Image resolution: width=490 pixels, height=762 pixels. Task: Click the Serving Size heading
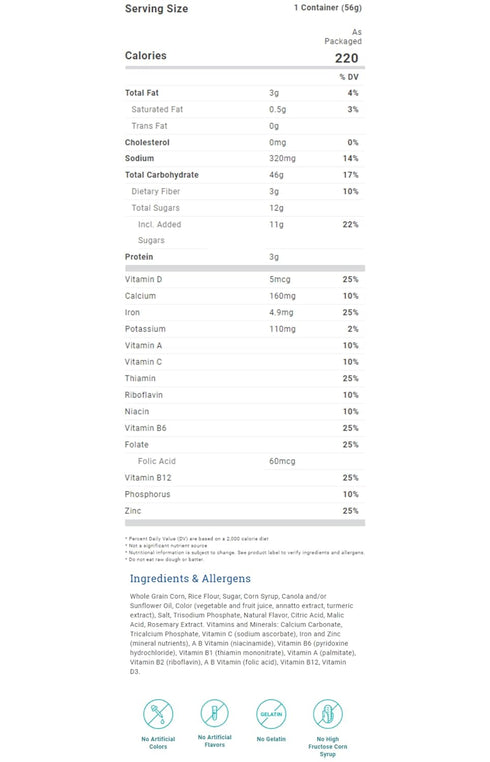[x=157, y=9]
